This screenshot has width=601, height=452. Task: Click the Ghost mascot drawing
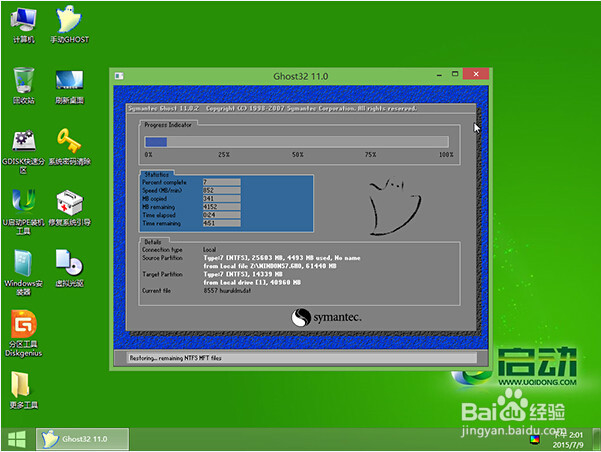395,206
